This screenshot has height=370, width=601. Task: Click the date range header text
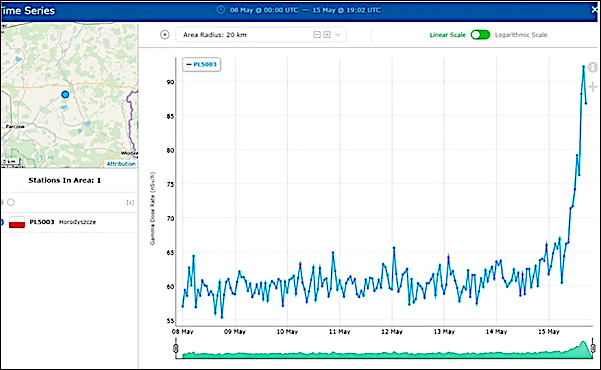click(x=305, y=10)
